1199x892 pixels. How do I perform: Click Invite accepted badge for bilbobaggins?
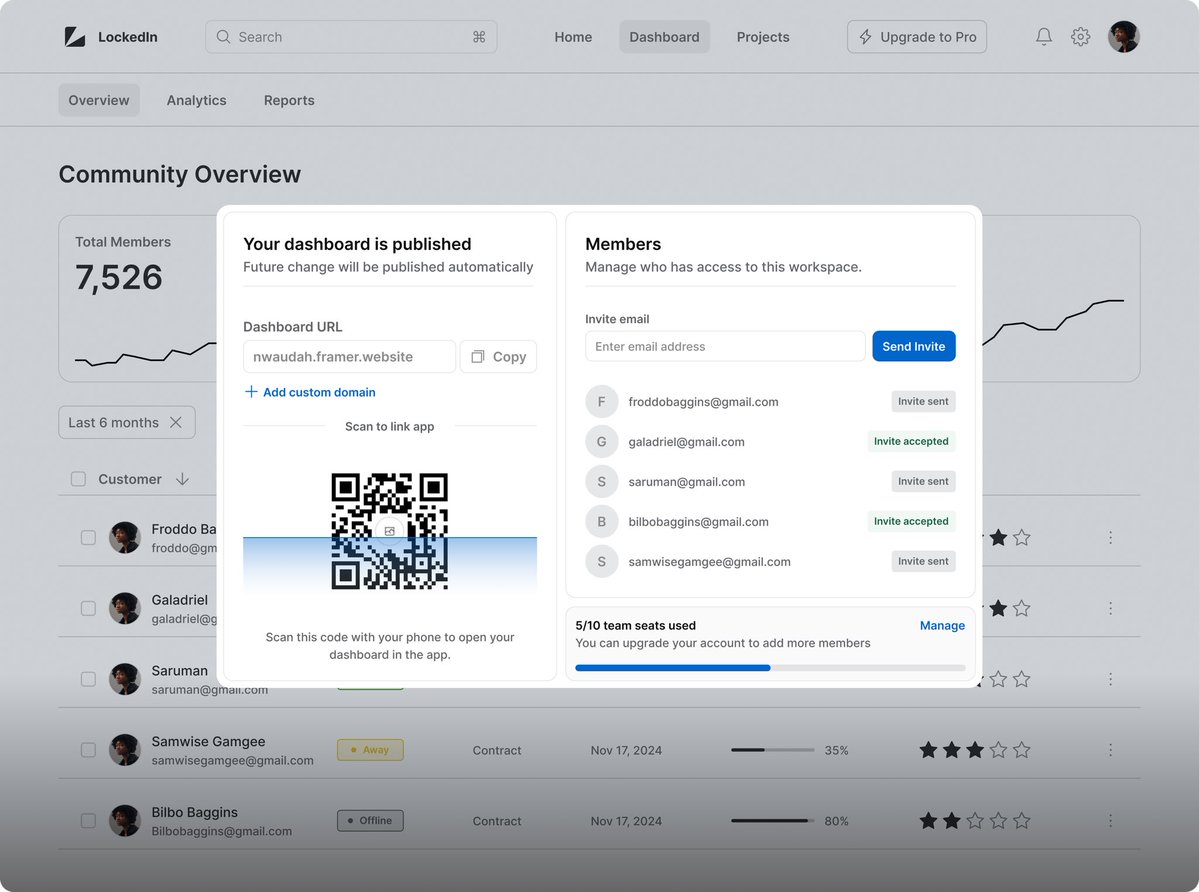click(911, 521)
